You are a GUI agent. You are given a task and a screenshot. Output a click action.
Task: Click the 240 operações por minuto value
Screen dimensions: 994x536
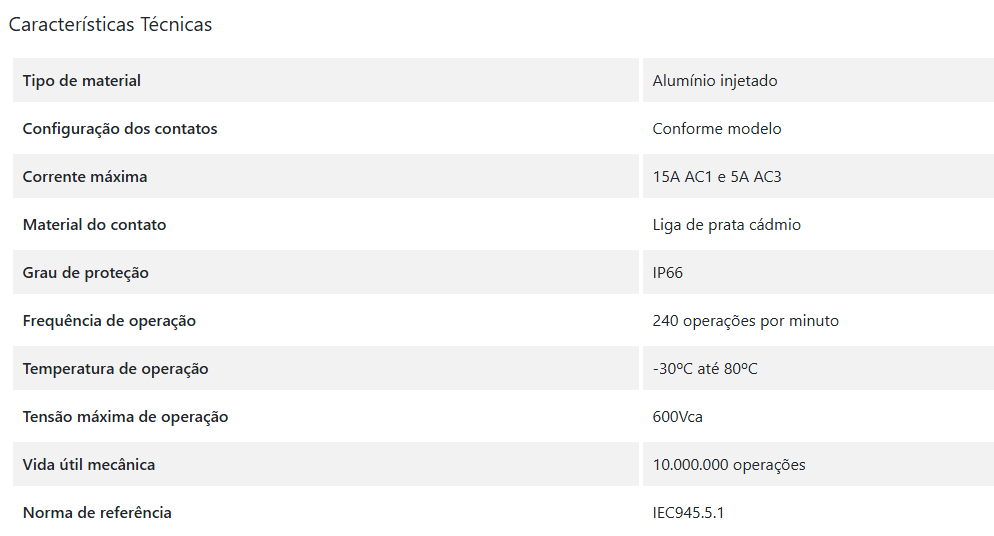coord(746,321)
